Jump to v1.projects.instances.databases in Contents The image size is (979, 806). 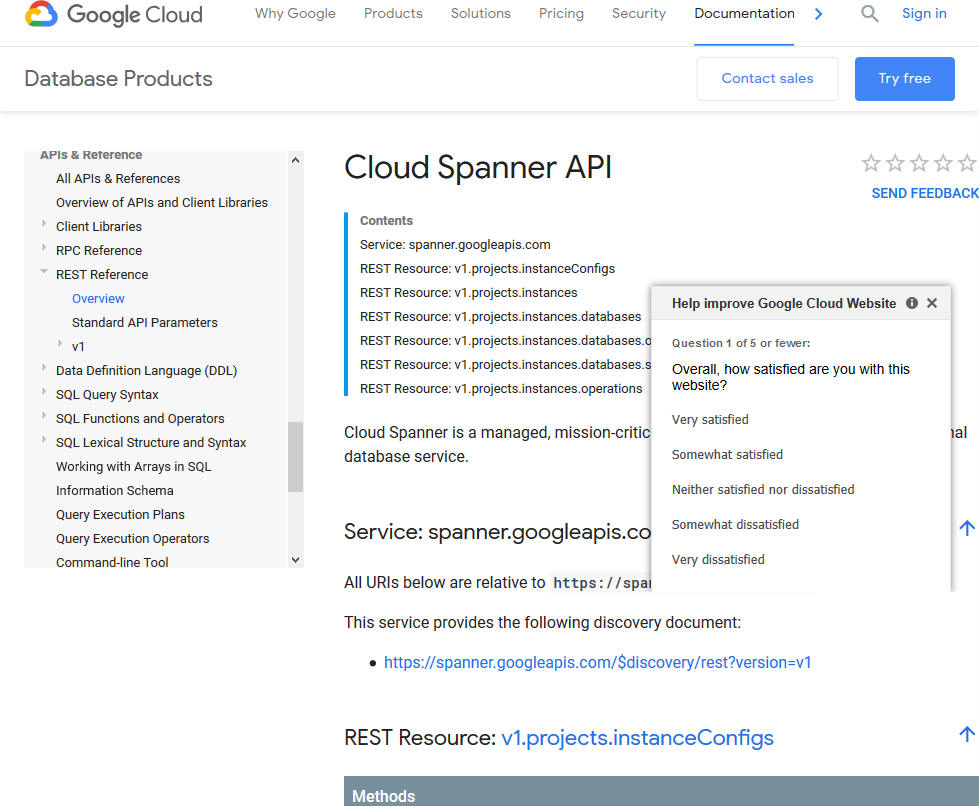click(501, 317)
